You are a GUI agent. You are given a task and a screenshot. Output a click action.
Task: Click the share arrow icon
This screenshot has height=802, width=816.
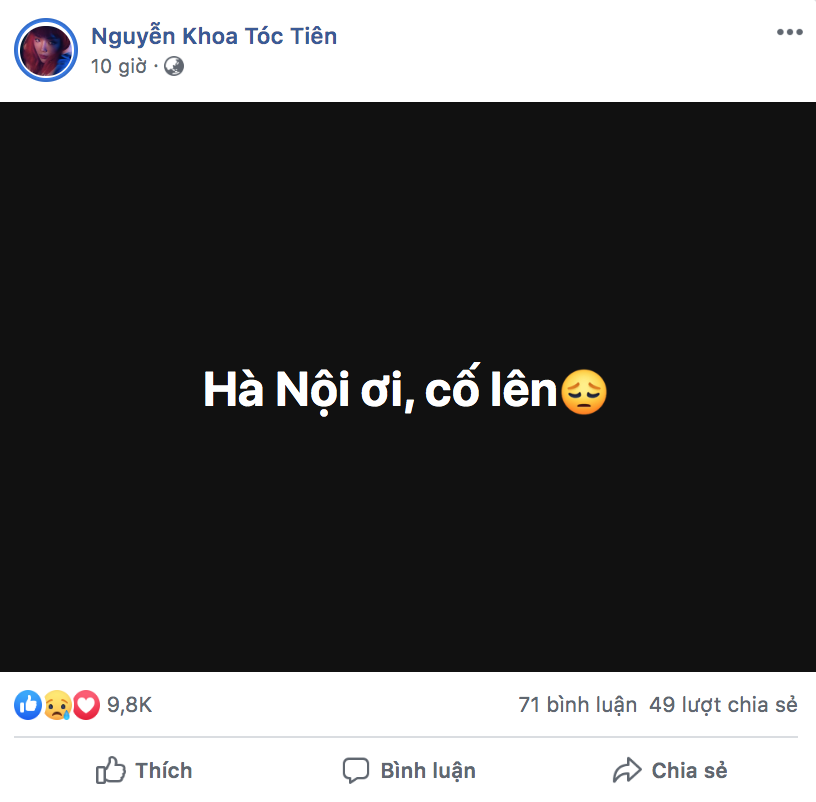(627, 770)
